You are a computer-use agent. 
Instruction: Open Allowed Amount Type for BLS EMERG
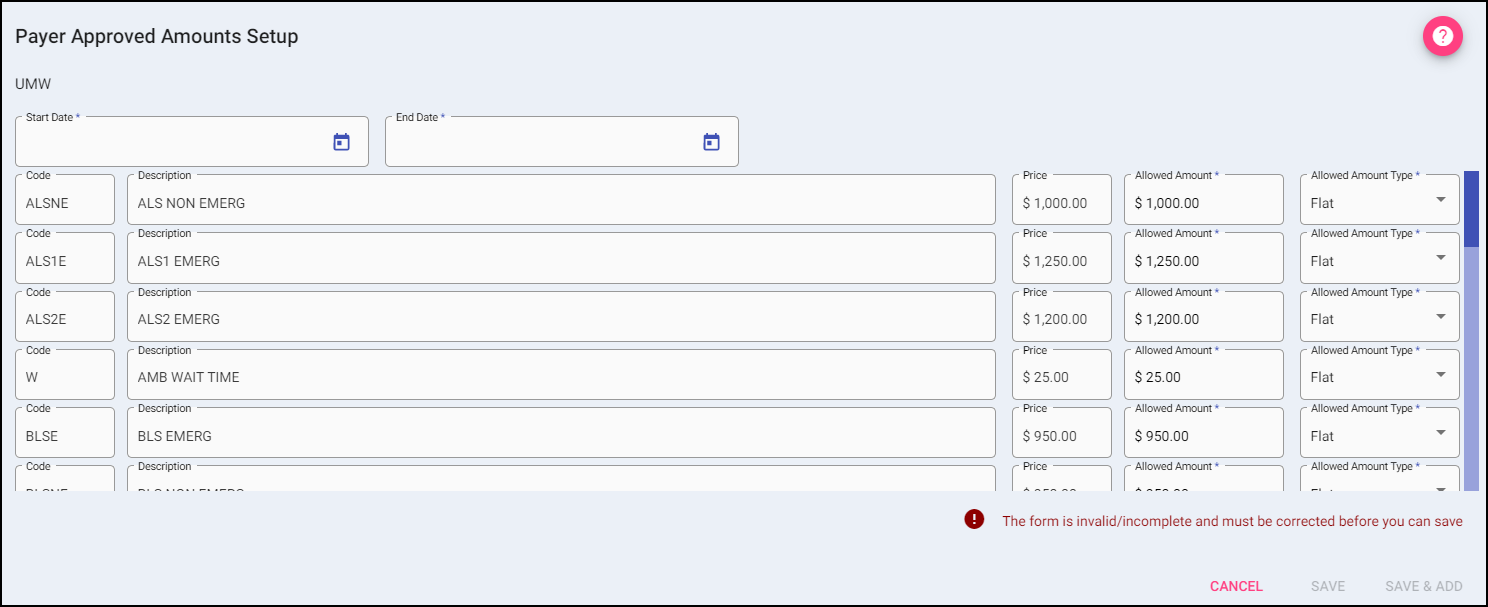tap(1440, 433)
